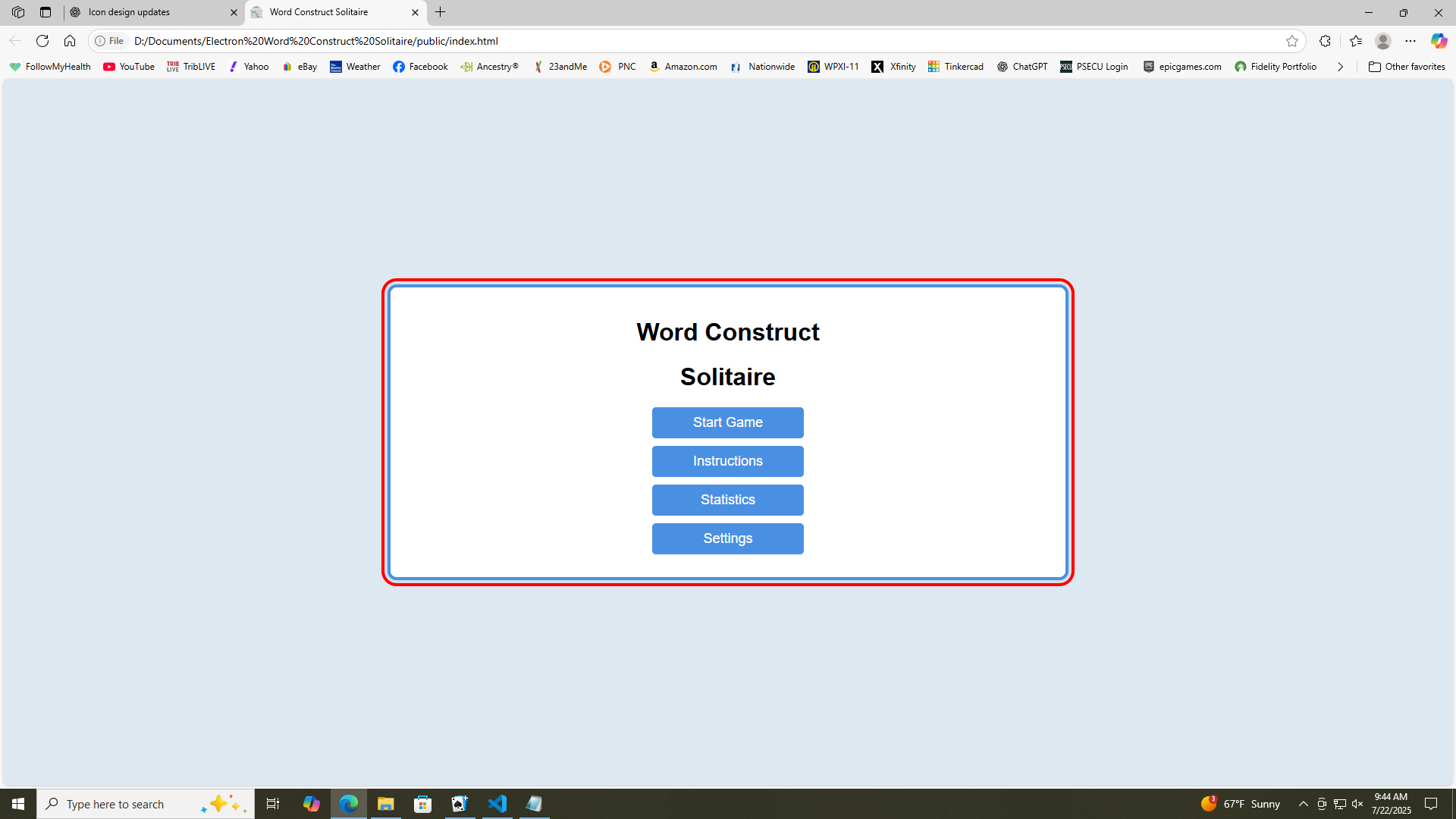Open the Instructions screen
Screen dimensions: 1456x819
(x=727, y=461)
